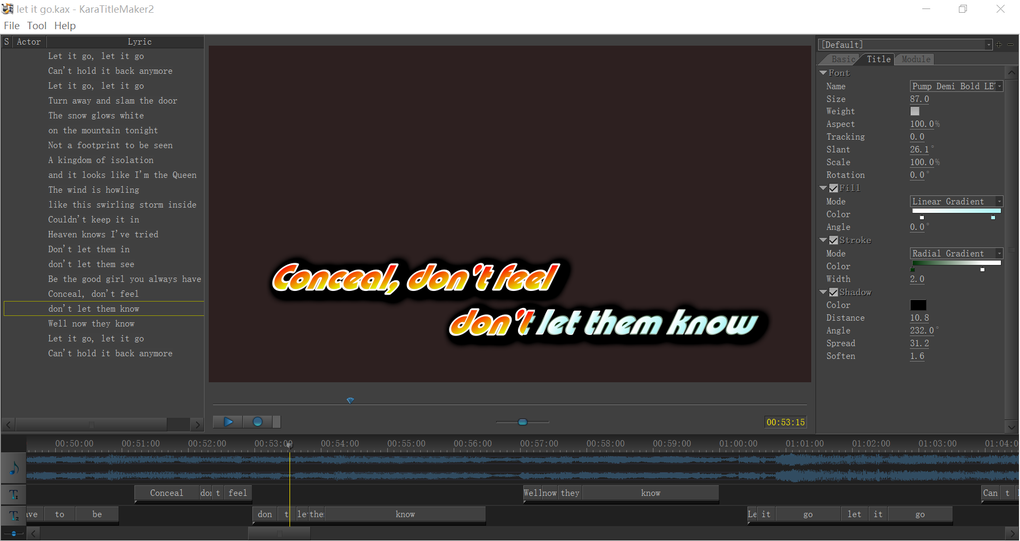The image size is (1020, 541).
Task: Open the font Name dropdown
Action: (956, 86)
